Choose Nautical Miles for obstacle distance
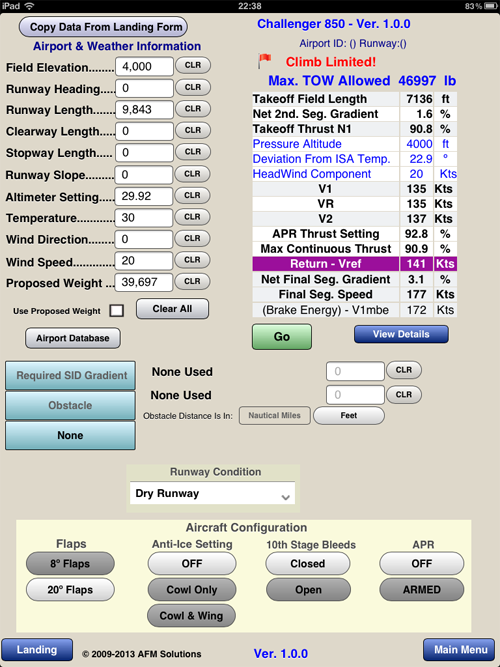The height and width of the screenshot is (667, 500). coord(274,416)
